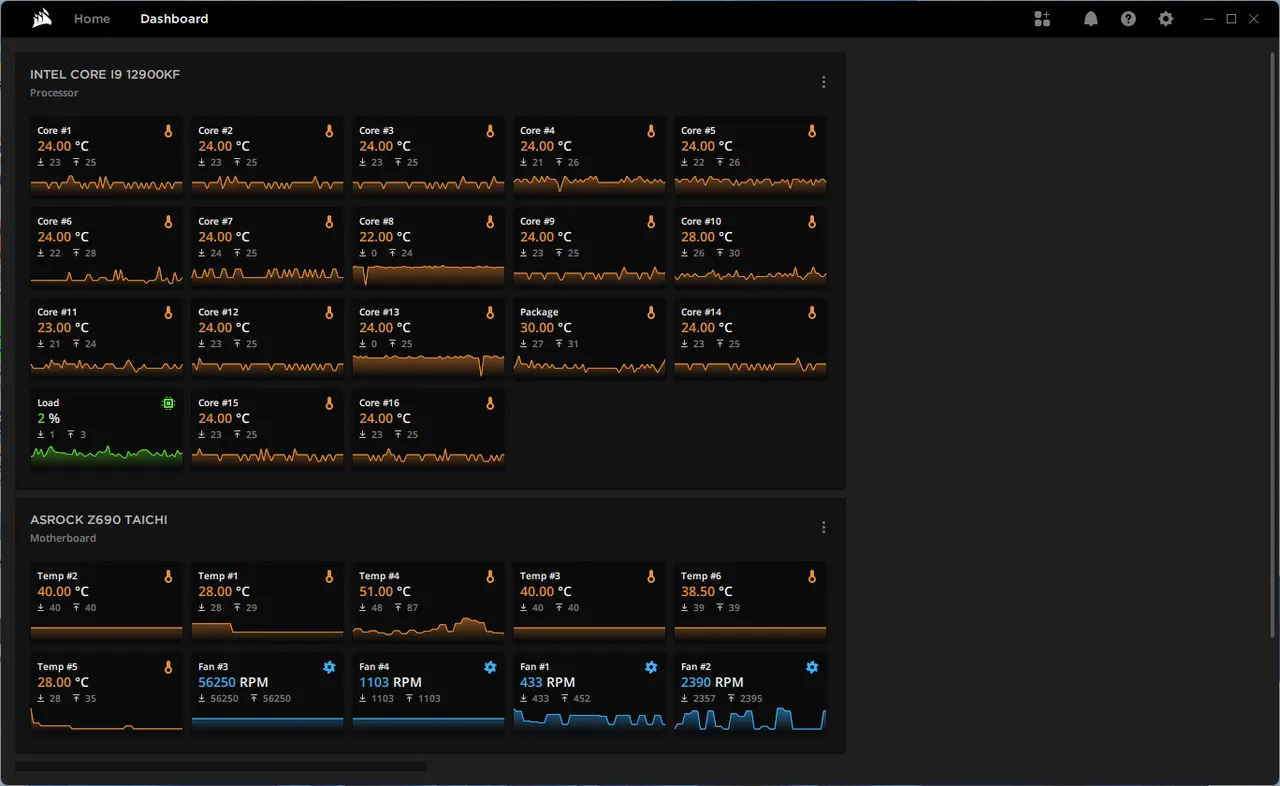
Task: Open the add widget dashboard icon
Action: click(1042, 19)
